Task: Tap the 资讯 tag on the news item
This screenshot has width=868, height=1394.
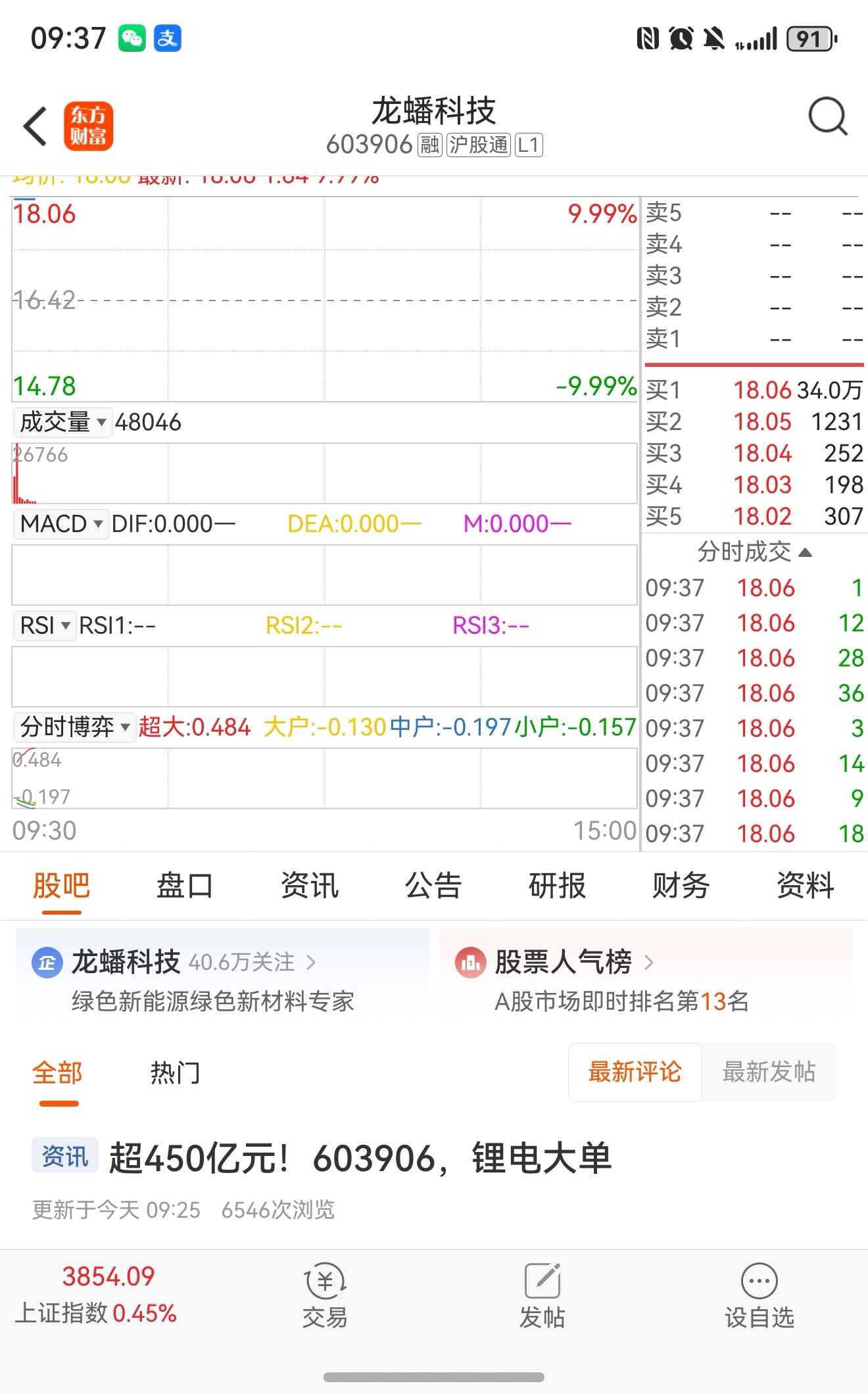Action: [65, 1156]
